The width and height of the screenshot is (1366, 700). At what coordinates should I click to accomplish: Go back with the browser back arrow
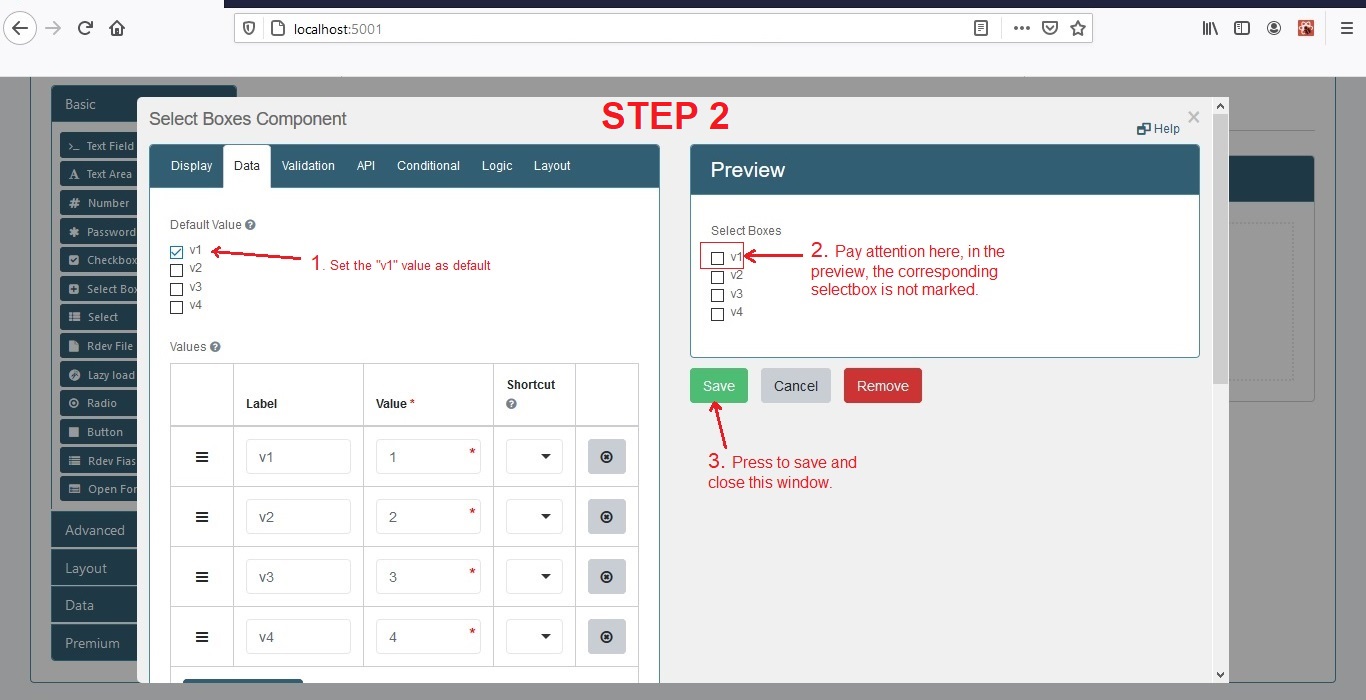tap(20, 28)
